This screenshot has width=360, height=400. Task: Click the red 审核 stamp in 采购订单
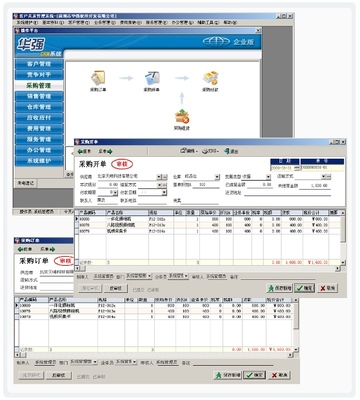click(64, 261)
